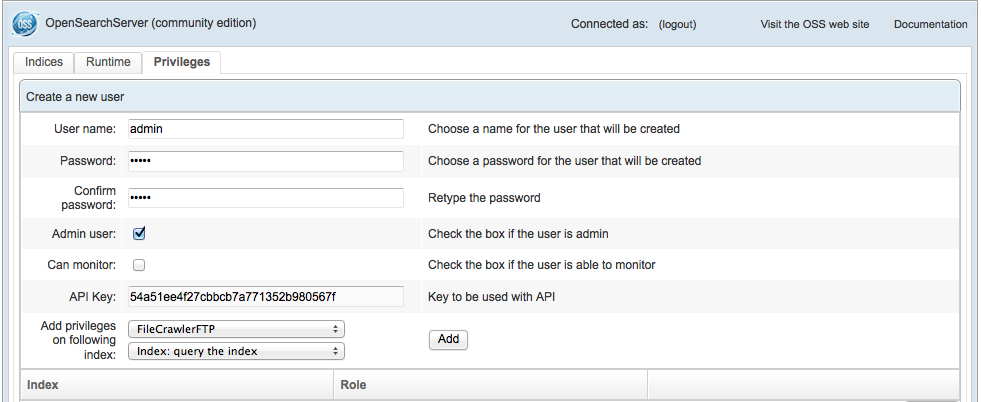
Task: Click the OSS logo icon
Action: [x=22, y=23]
